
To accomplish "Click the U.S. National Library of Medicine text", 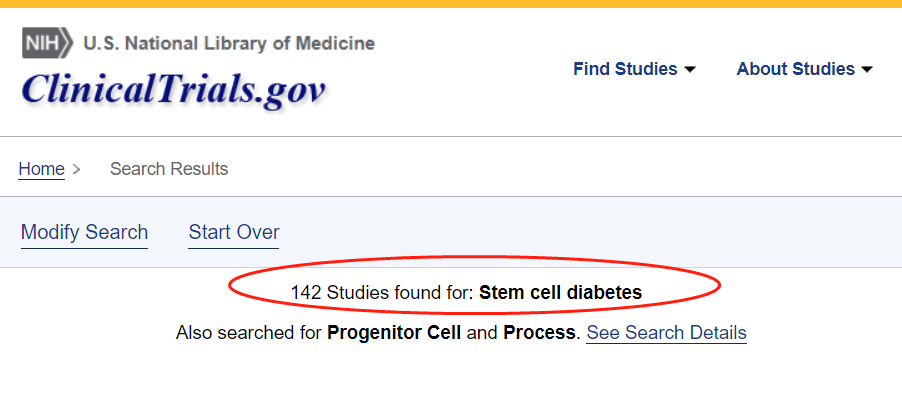I will pyautogui.click(x=229, y=44).
